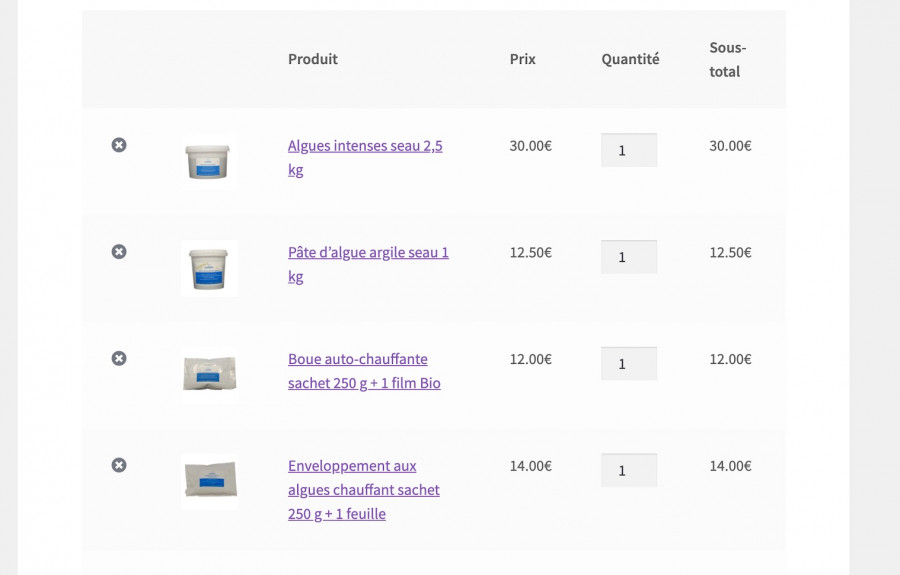
Task: Click quantity field for Boue auto-chauffante
Action: tap(628, 364)
